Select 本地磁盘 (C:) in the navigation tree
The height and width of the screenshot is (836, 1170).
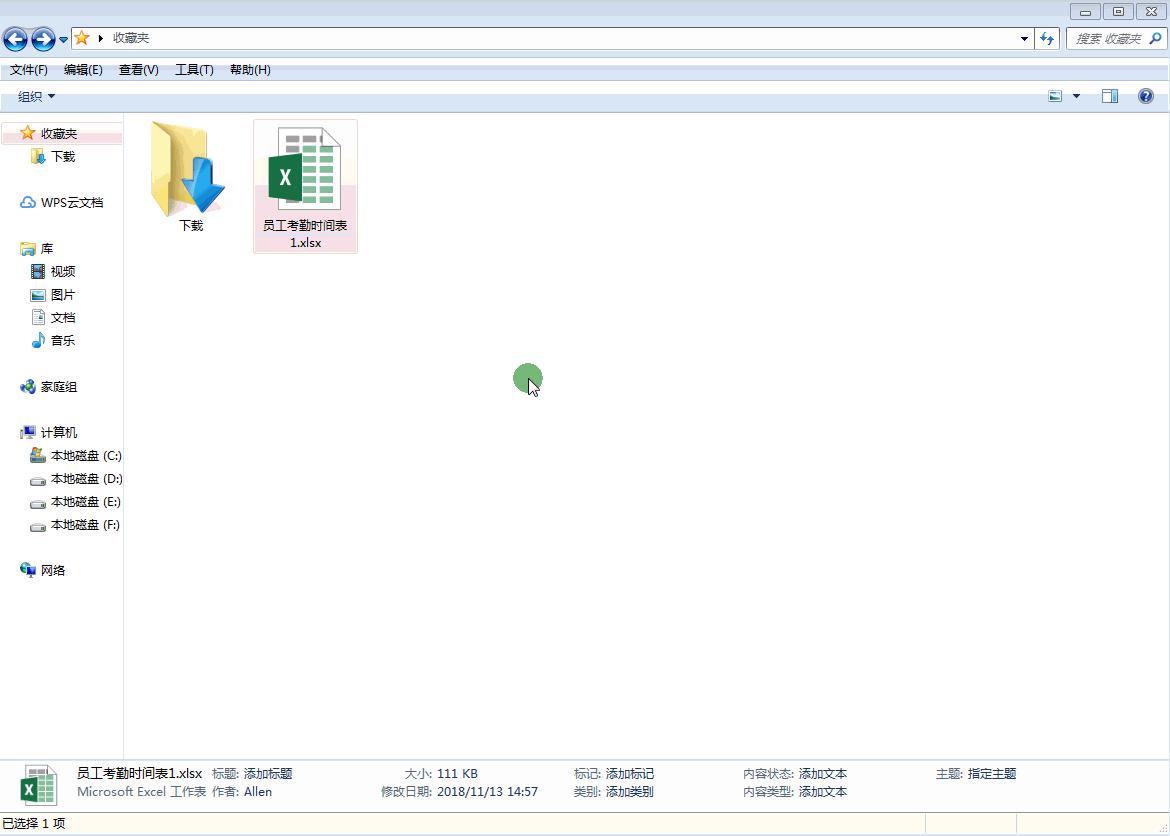point(86,455)
